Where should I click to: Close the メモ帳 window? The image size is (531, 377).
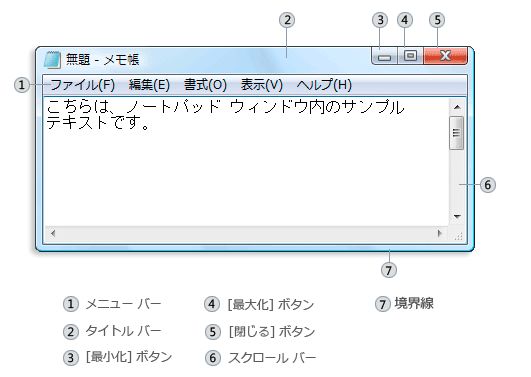point(446,56)
